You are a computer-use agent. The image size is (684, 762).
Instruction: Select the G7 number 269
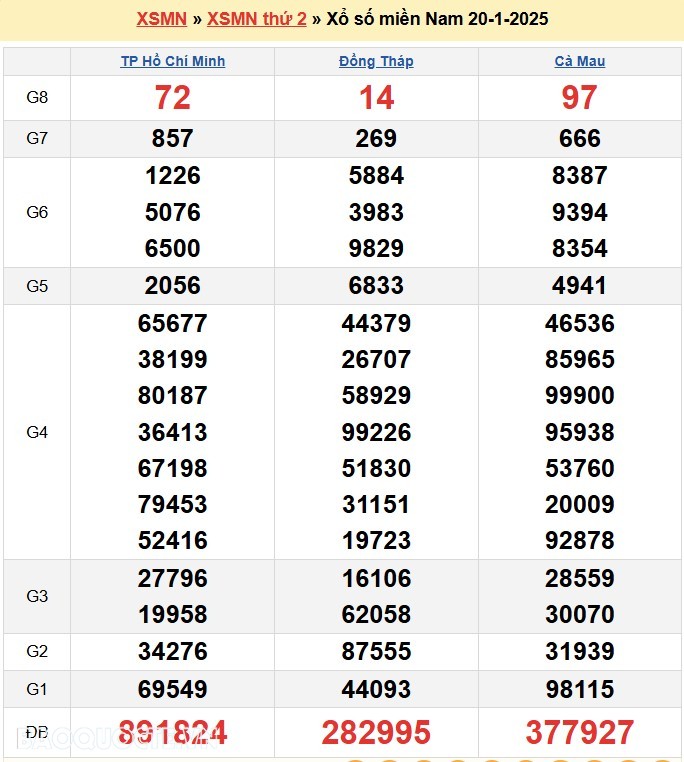tap(376, 139)
